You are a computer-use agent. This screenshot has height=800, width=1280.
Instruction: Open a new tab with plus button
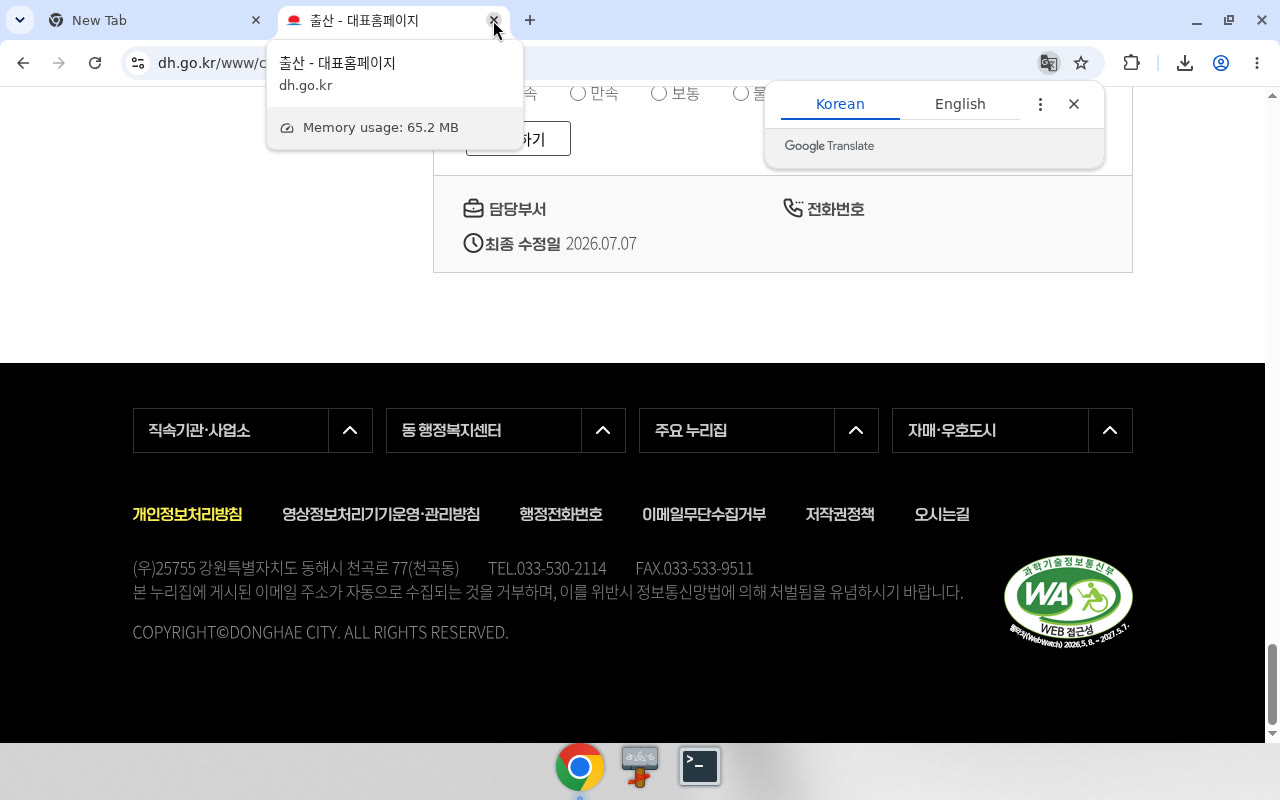530,20
